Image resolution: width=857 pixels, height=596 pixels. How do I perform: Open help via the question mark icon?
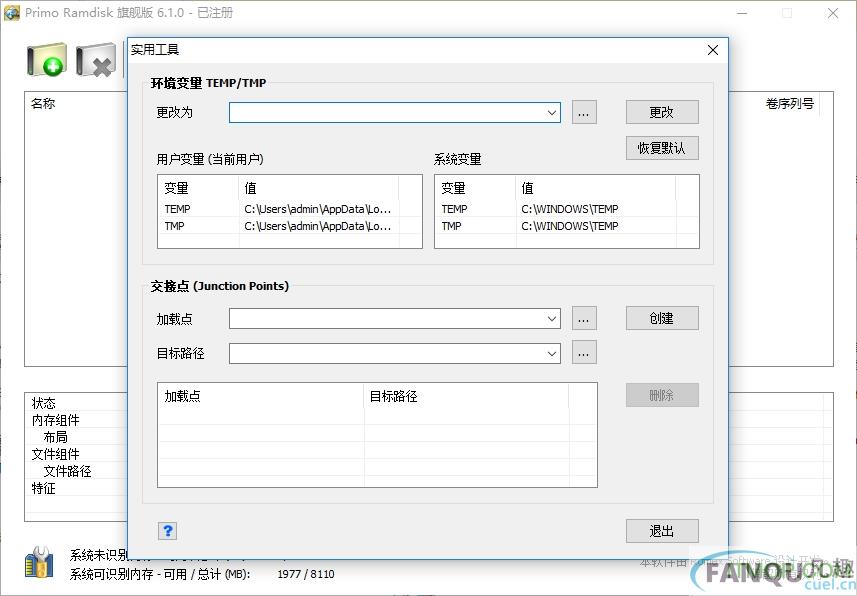[x=167, y=530]
